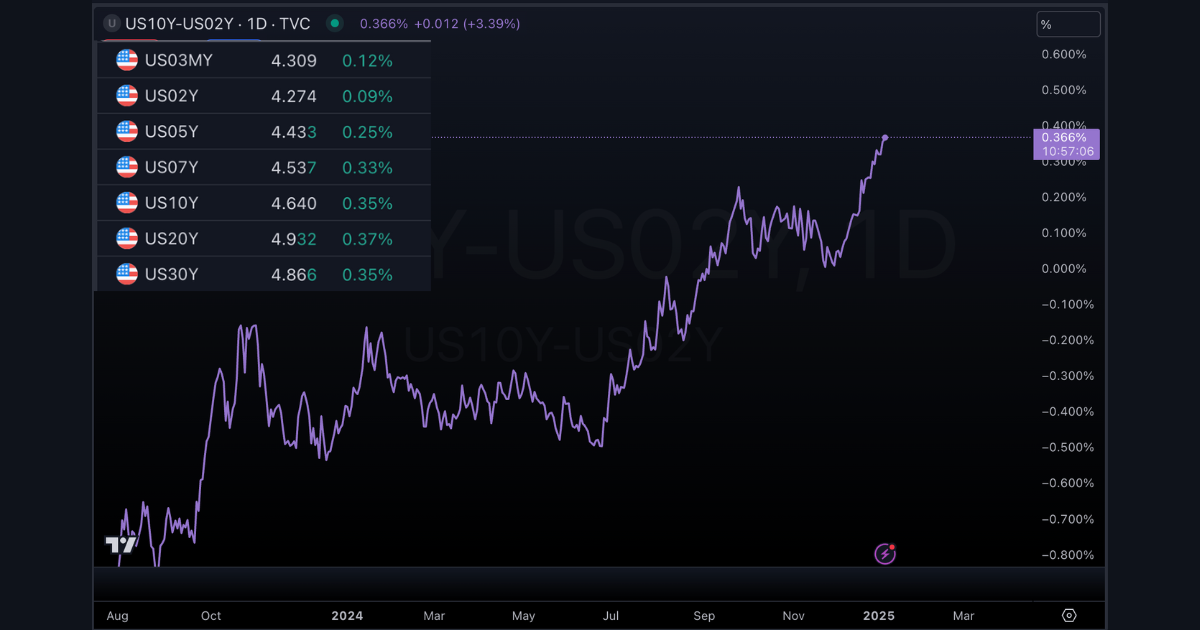Viewport: 1200px width, 630px height.
Task: Click the latest data point on line
Action: click(885, 137)
